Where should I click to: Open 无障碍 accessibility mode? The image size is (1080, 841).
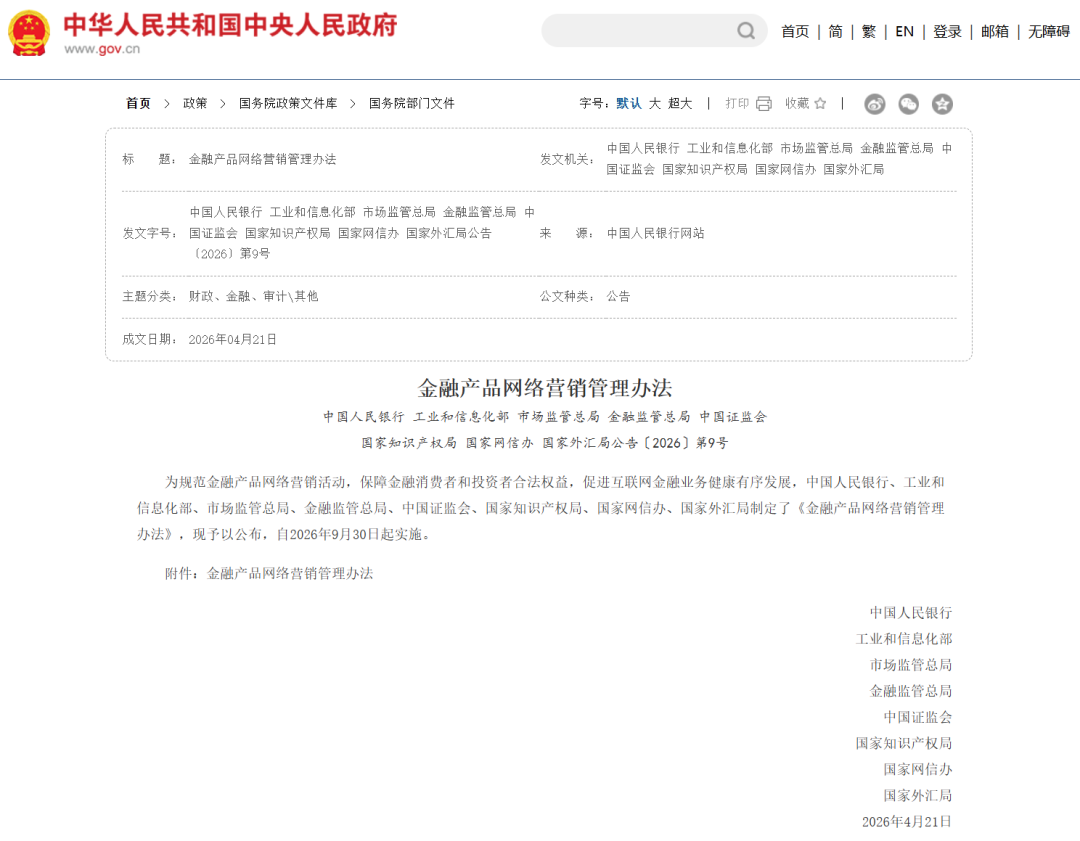[x=1049, y=32]
